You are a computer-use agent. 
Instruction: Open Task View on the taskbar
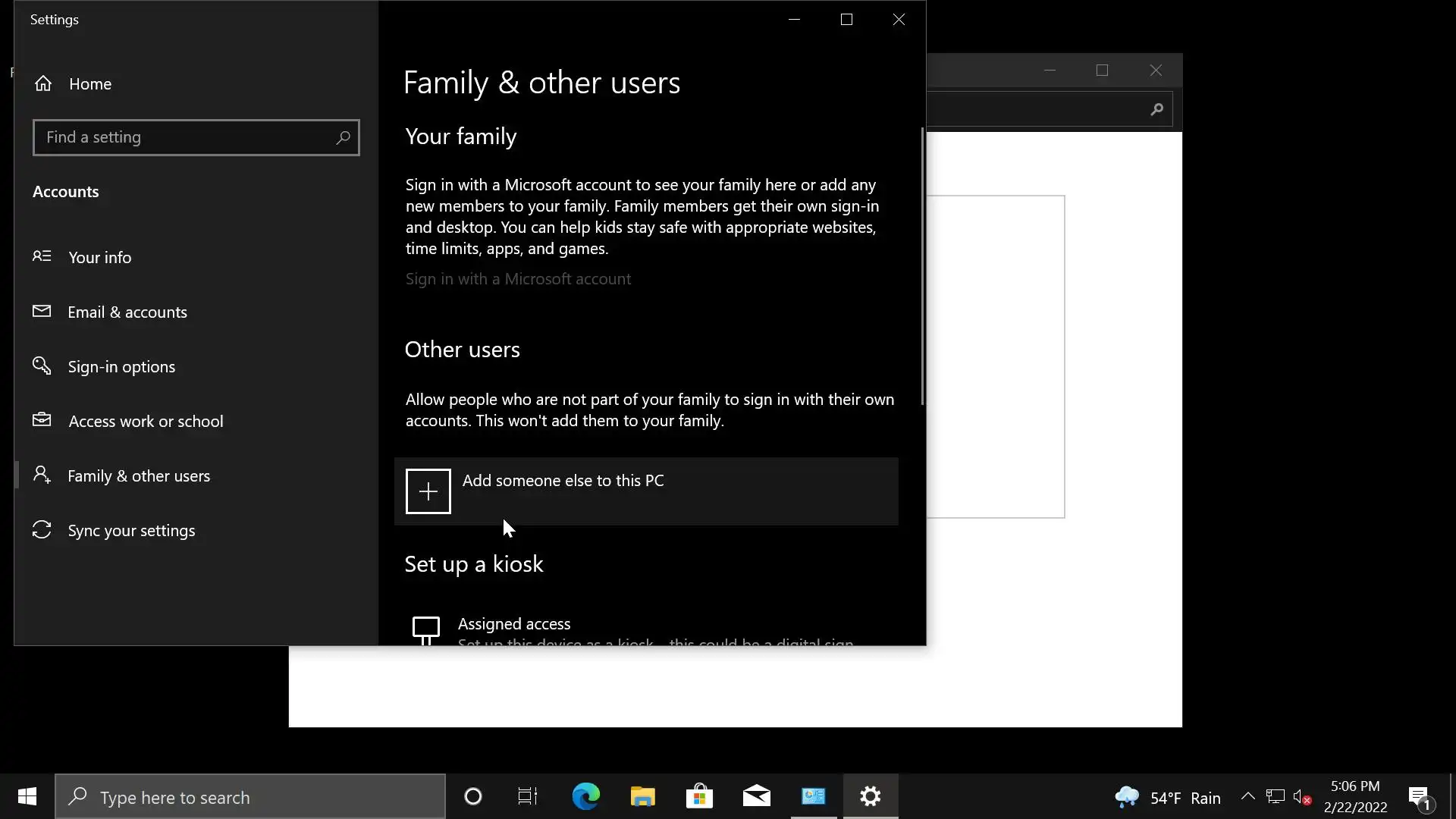pyautogui.click(x=528, y=796)
